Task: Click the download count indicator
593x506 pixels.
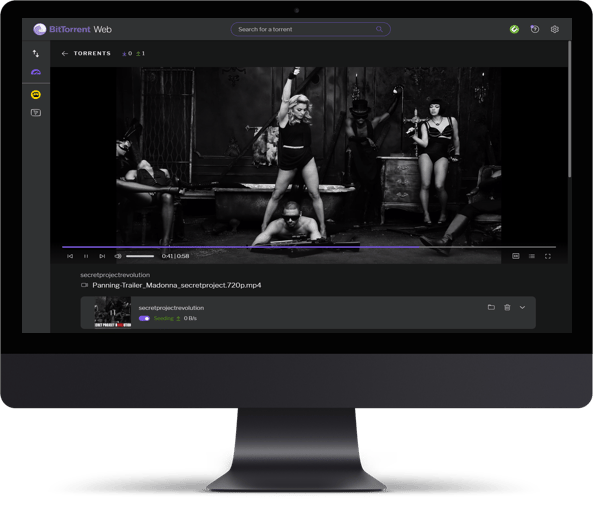Action: click(x=127, y=53)
